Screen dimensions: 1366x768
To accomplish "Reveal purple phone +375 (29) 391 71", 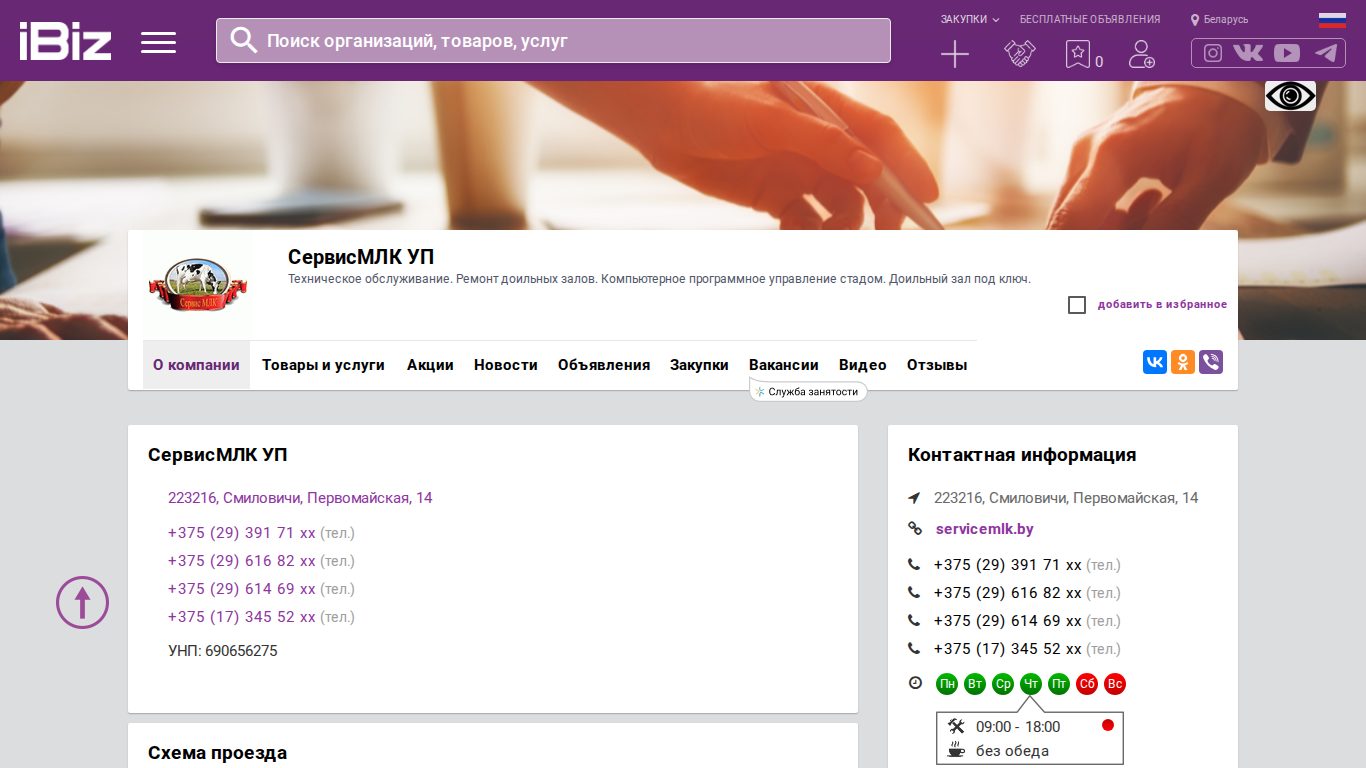I will pos(242,533).
